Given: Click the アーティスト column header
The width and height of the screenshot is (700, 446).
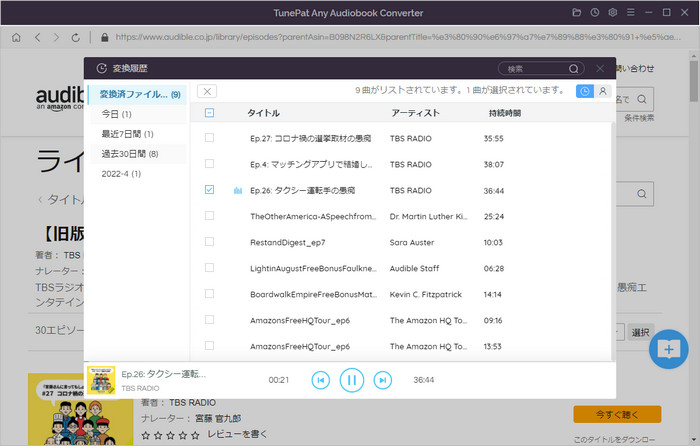Looking at the screenshot, I should point(415,113).
